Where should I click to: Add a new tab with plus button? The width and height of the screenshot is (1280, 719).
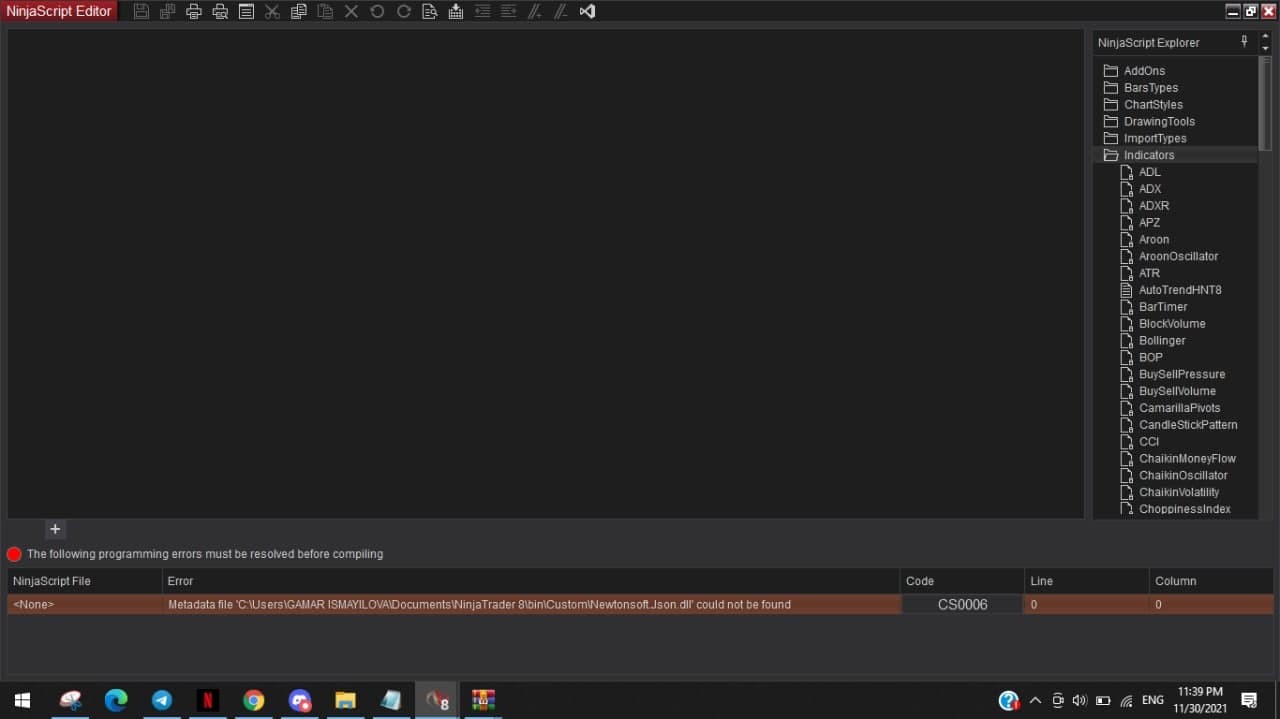(55, 529)
